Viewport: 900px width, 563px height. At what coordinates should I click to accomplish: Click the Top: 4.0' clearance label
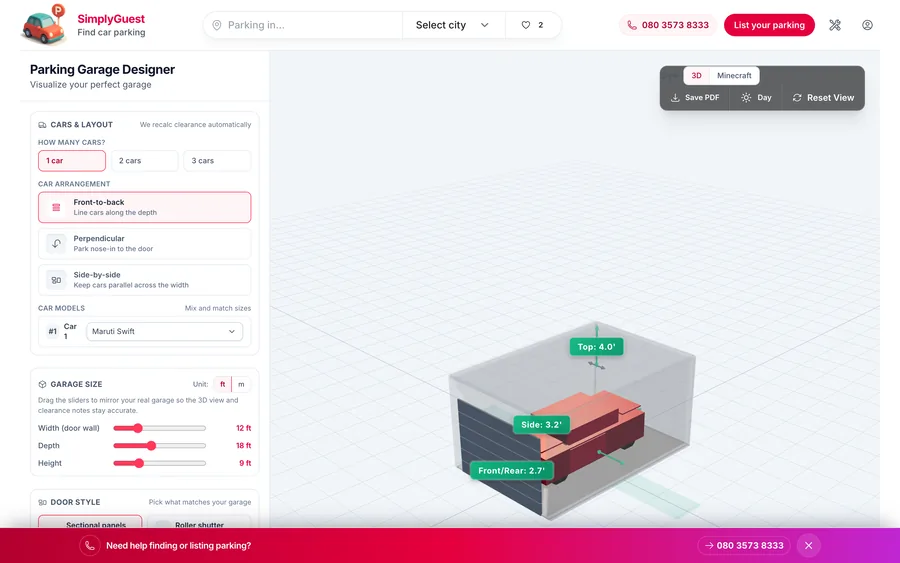[596, 347]
